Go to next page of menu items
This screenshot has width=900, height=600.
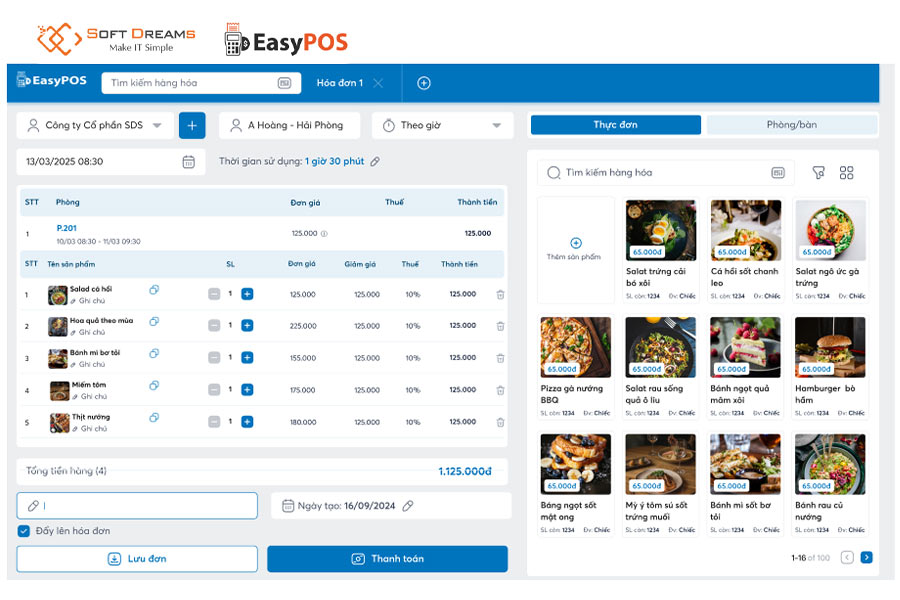[x=867, y=558]
